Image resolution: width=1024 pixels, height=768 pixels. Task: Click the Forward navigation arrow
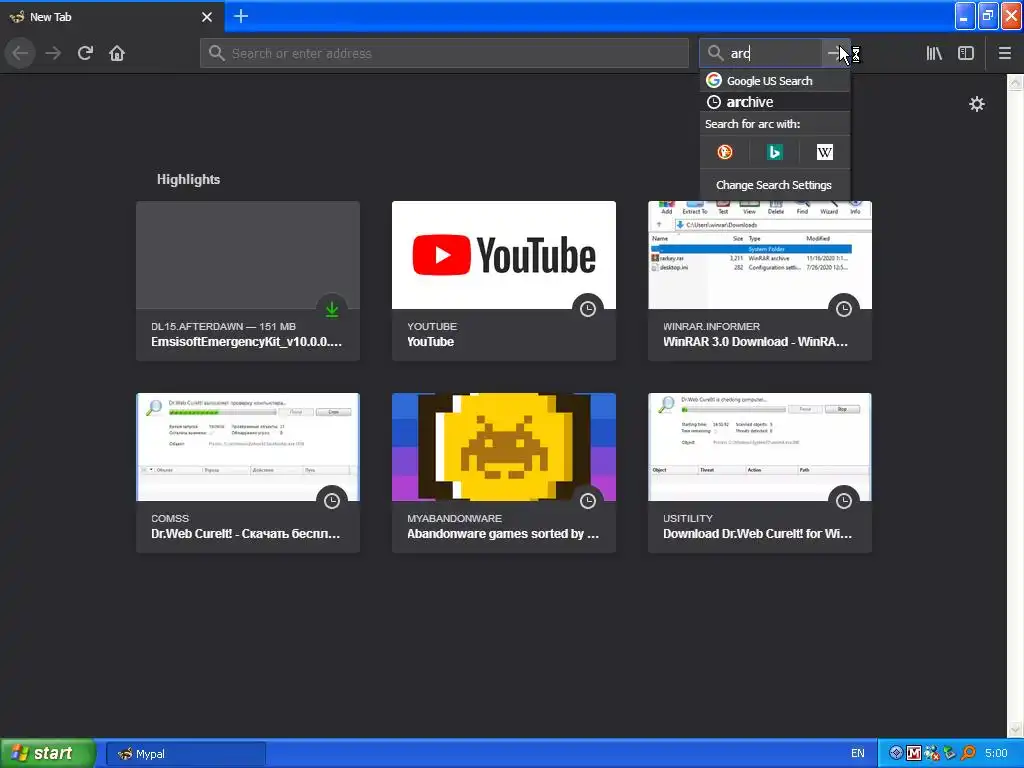click(53, 53)
